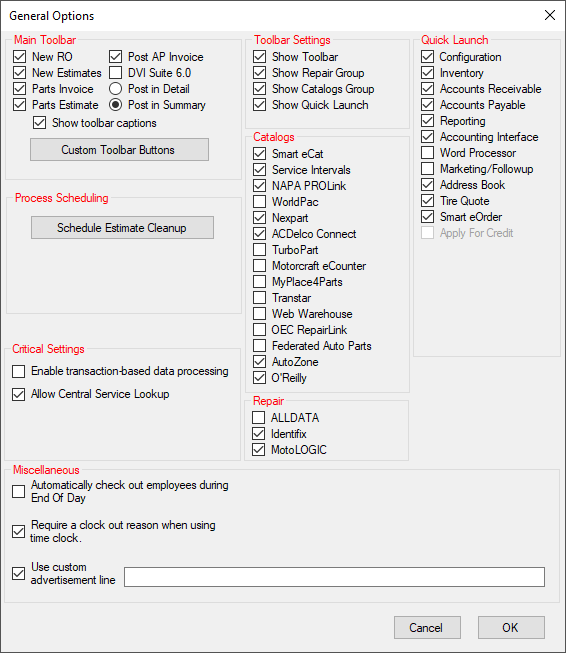Uncheck Show Toolbar option

tap(259, 57)
